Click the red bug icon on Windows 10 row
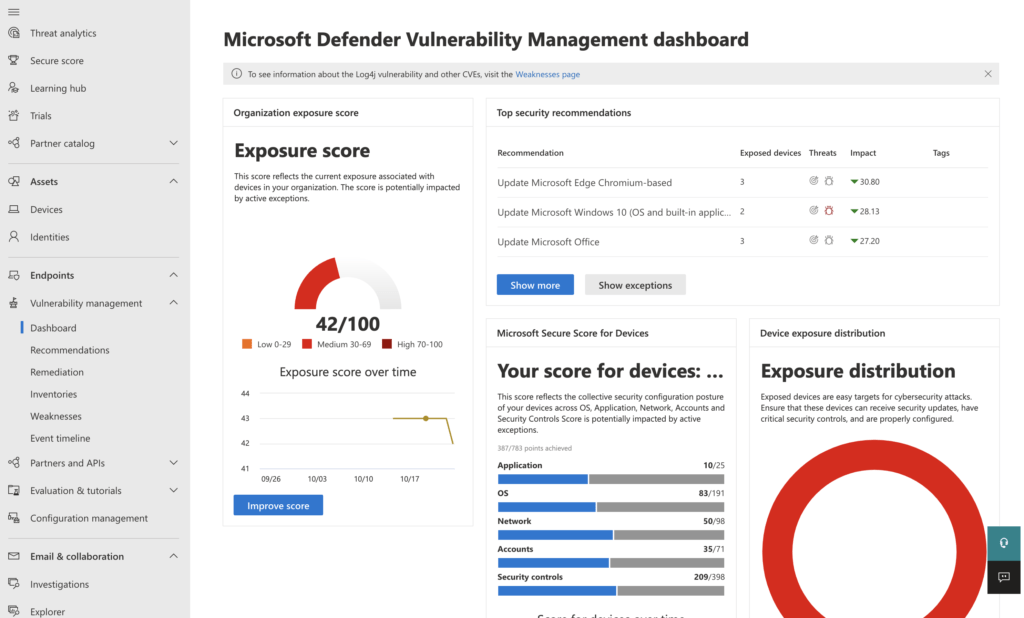Viewport: 1024px width, 618px height. point(829,211)
